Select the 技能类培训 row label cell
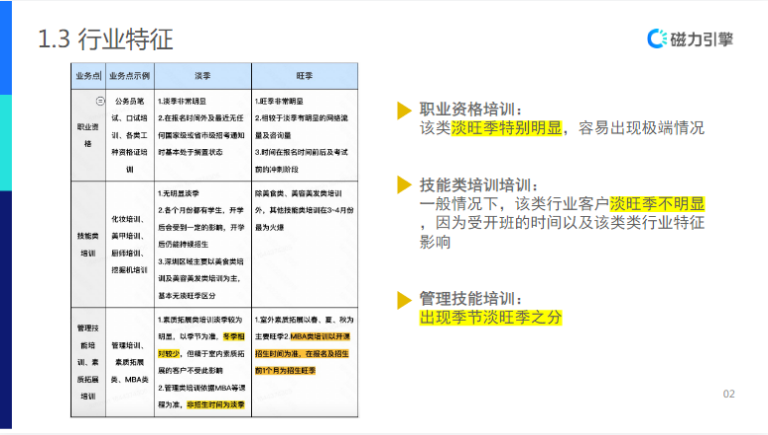768x435 pixels. click(x=88, y=244)
